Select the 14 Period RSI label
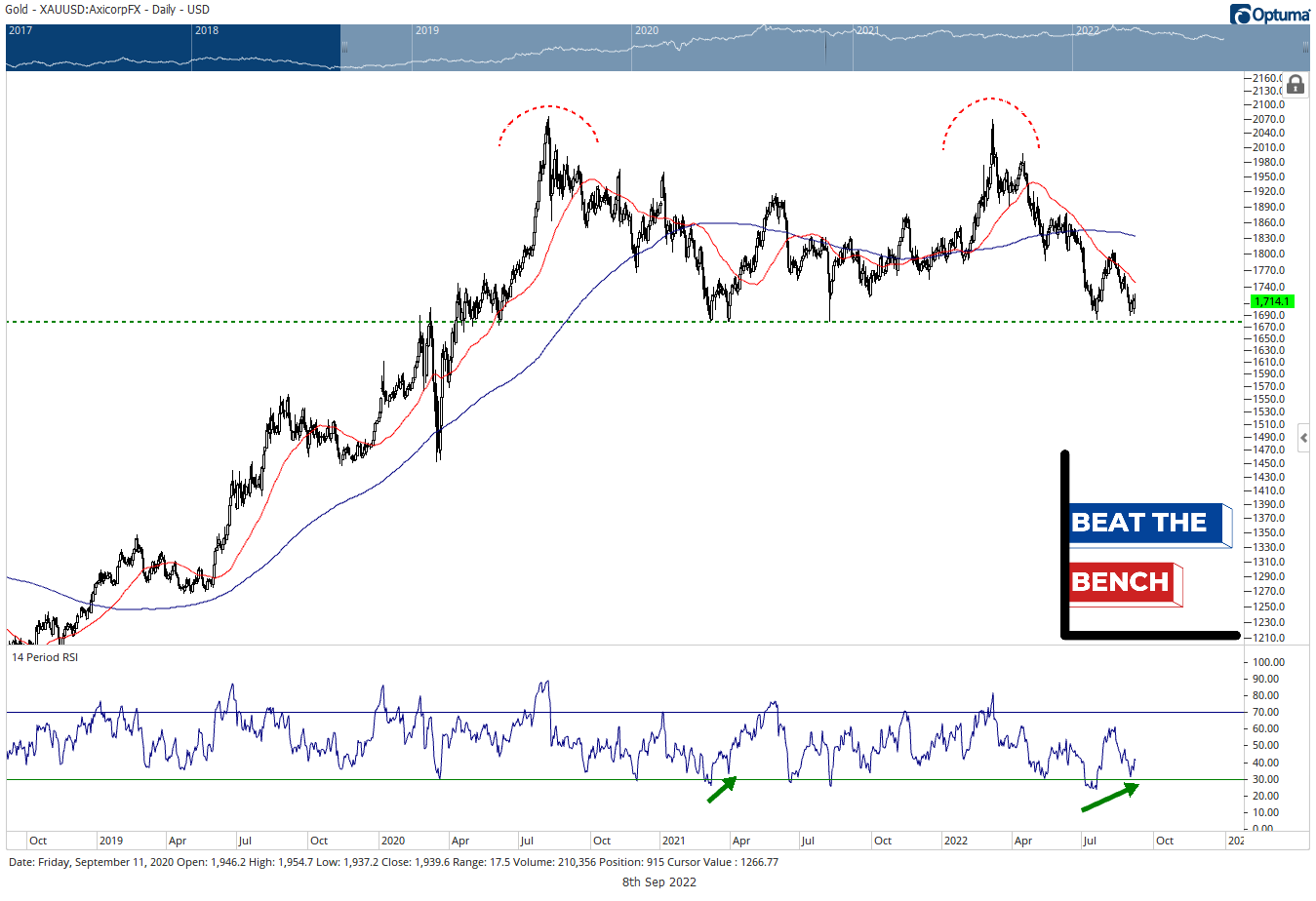This screenshot has height=901, width=1316. [x=45, y=657]
